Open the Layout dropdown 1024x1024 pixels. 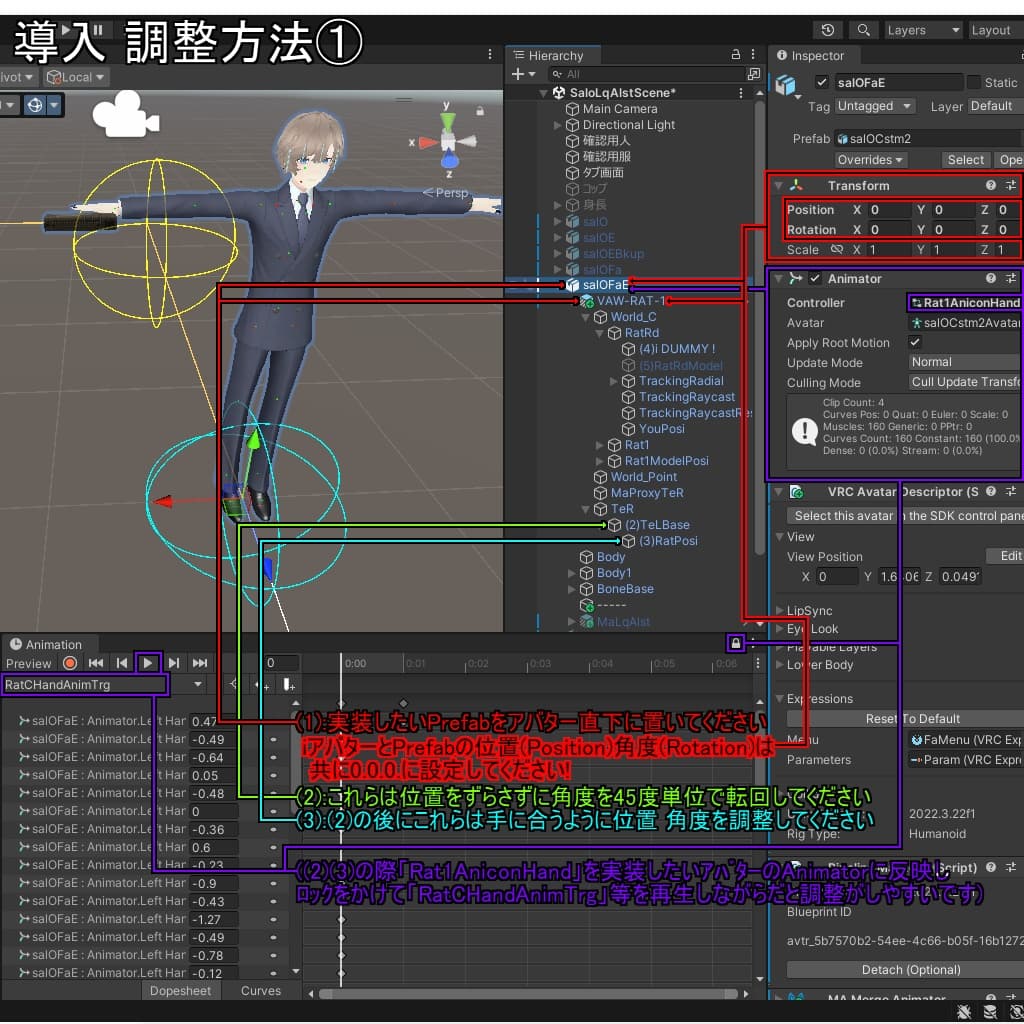coord(995,30)
